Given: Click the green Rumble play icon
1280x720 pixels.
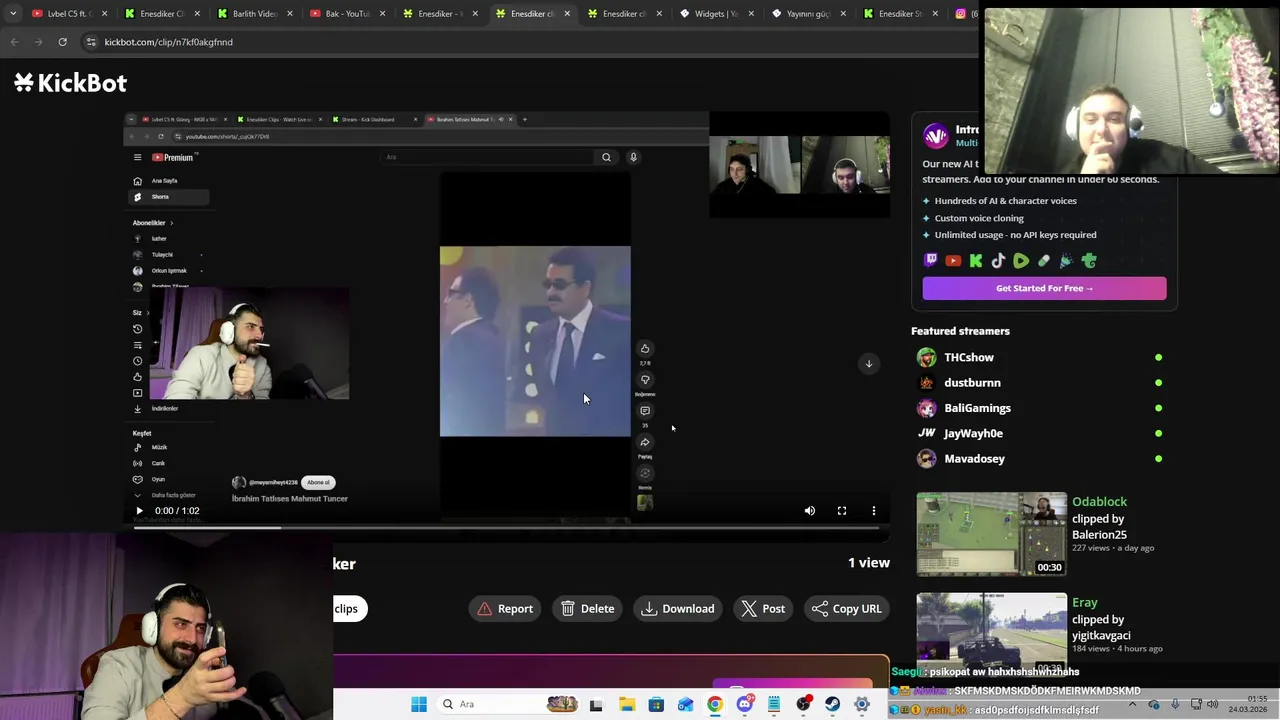Looking at the screenshot, I should click(1021, 261).
